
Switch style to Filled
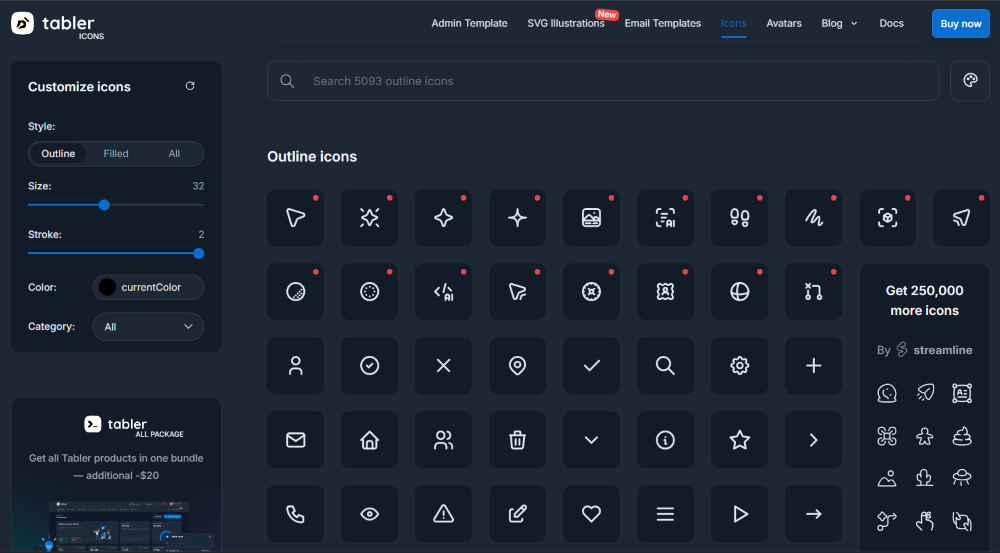[x=116, y=154]
